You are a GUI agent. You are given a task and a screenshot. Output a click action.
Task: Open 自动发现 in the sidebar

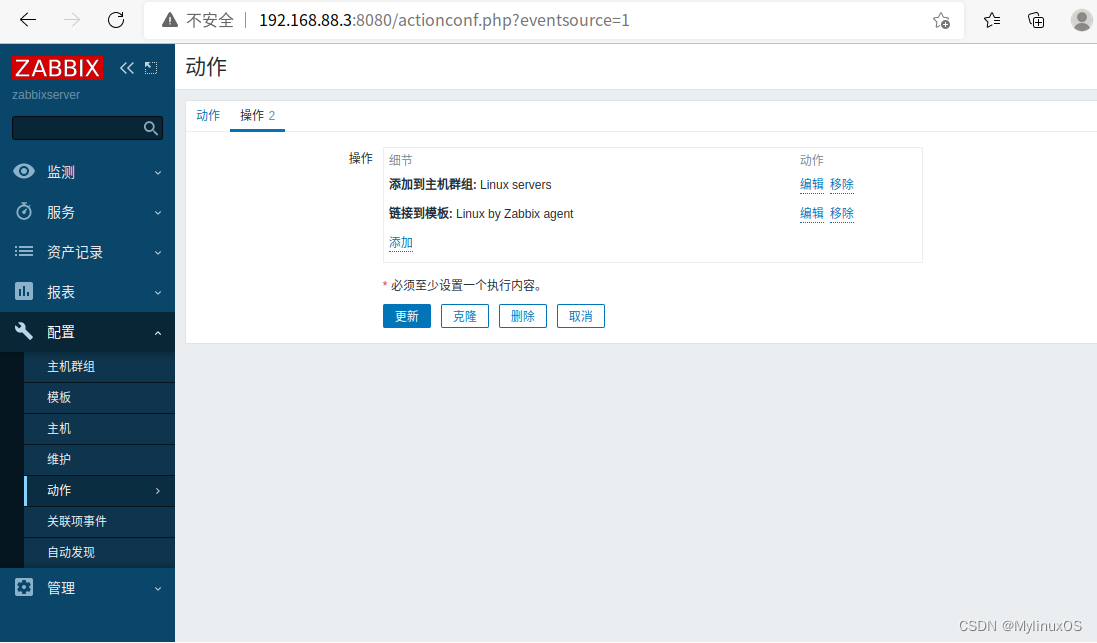pos(99,552)
